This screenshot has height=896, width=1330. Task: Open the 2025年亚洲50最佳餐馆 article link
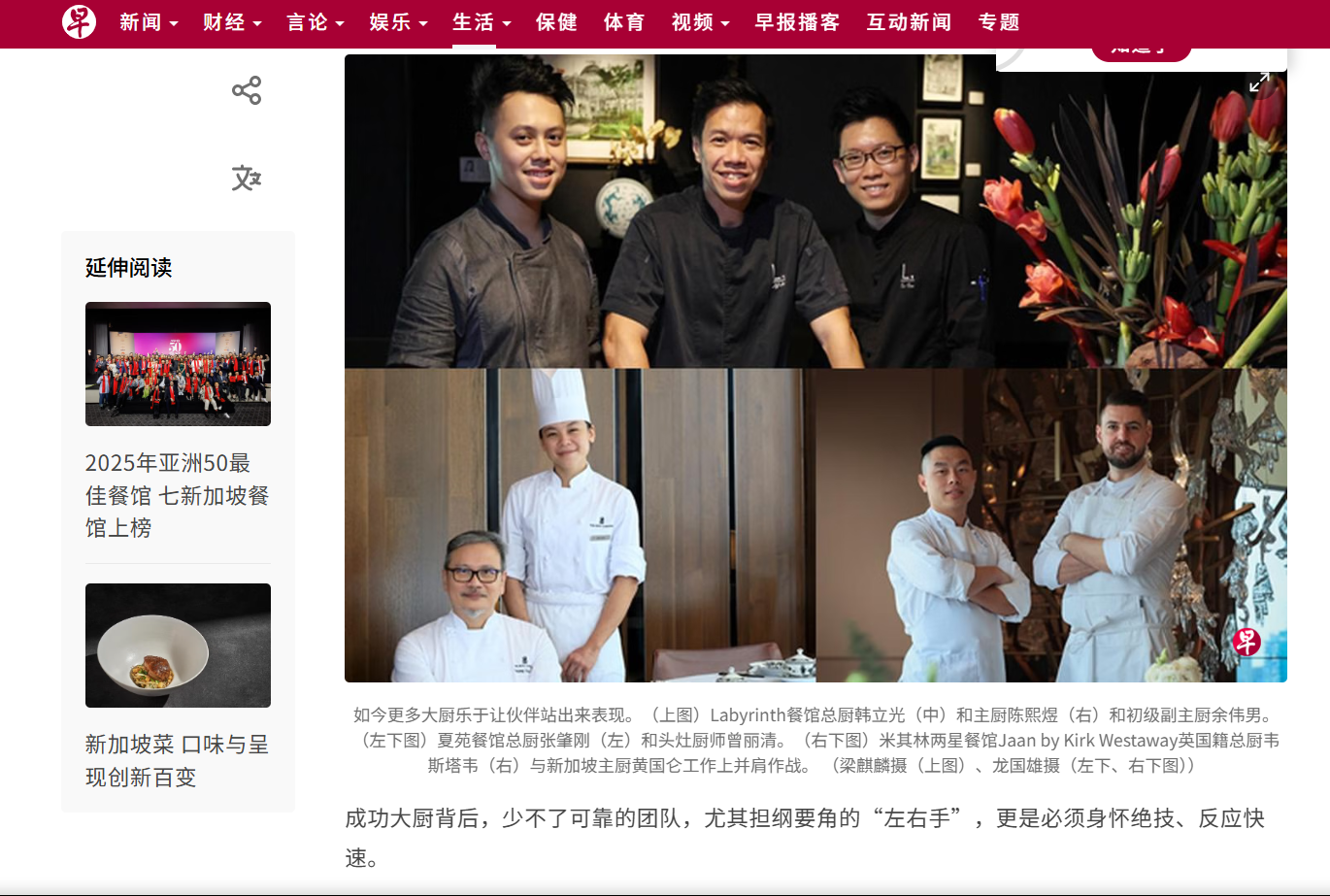[x=177, y=495]
